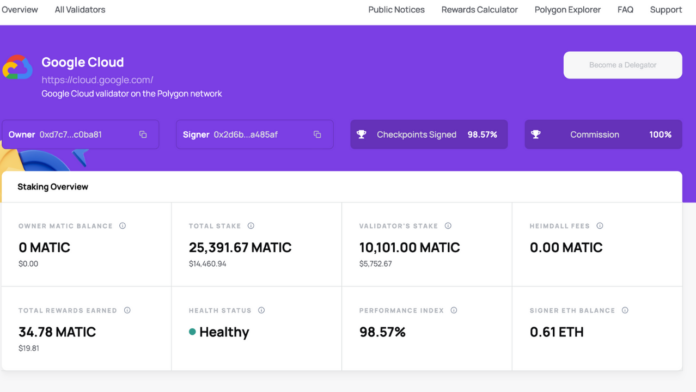The height and width of the screenshot is (392, 696).
Task: Show info for Signer ETH Balance
Action: [625, 310]
